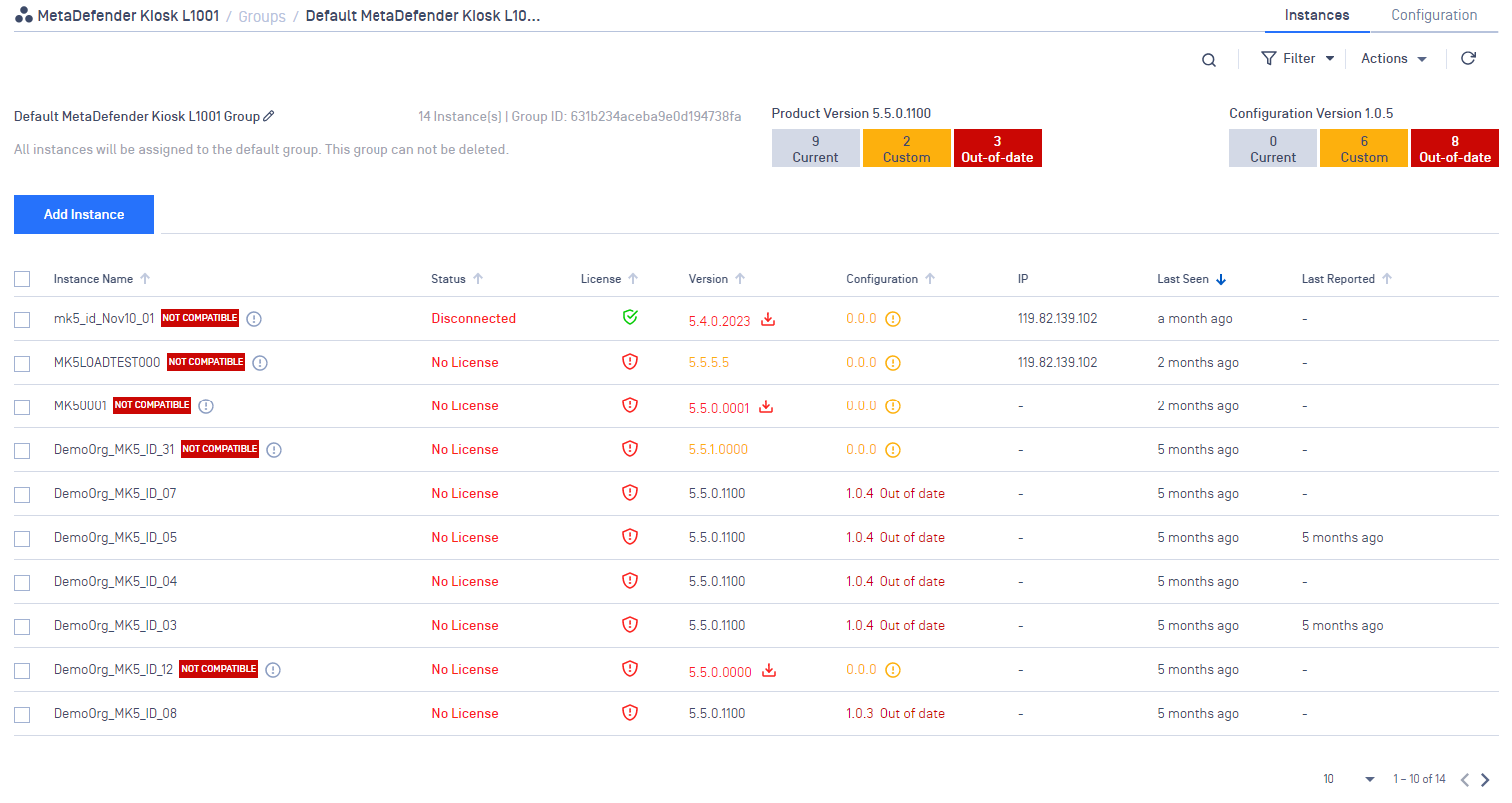Click red license shield for DemoOrg_MK5_ID_08
This screenshot has width=1512, height=803.
630,712
